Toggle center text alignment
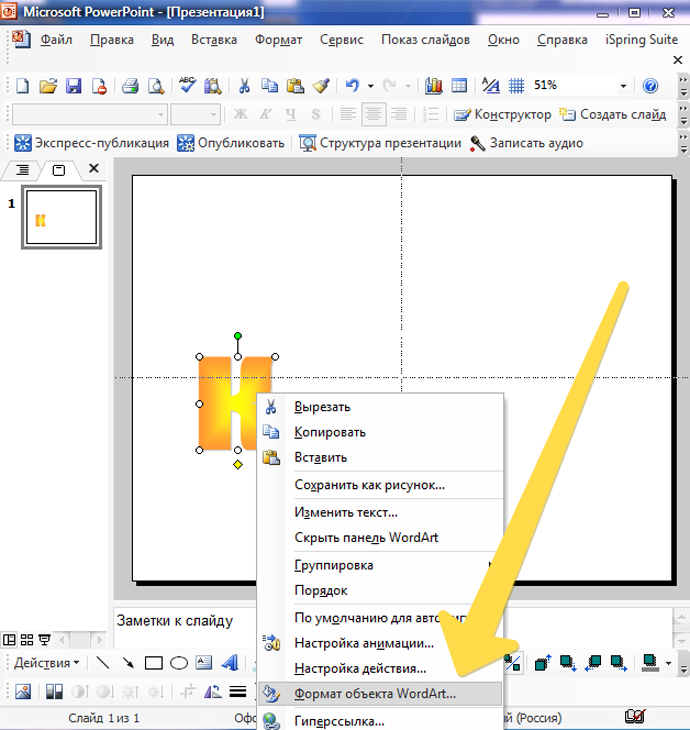Screen dimensions: 690x730 tap(373, 114)
